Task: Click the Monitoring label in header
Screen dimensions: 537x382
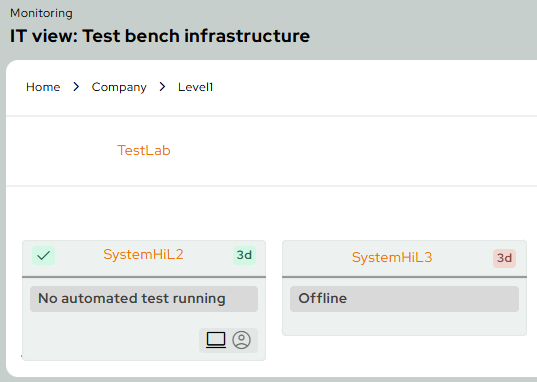Action: pos(41,13)
